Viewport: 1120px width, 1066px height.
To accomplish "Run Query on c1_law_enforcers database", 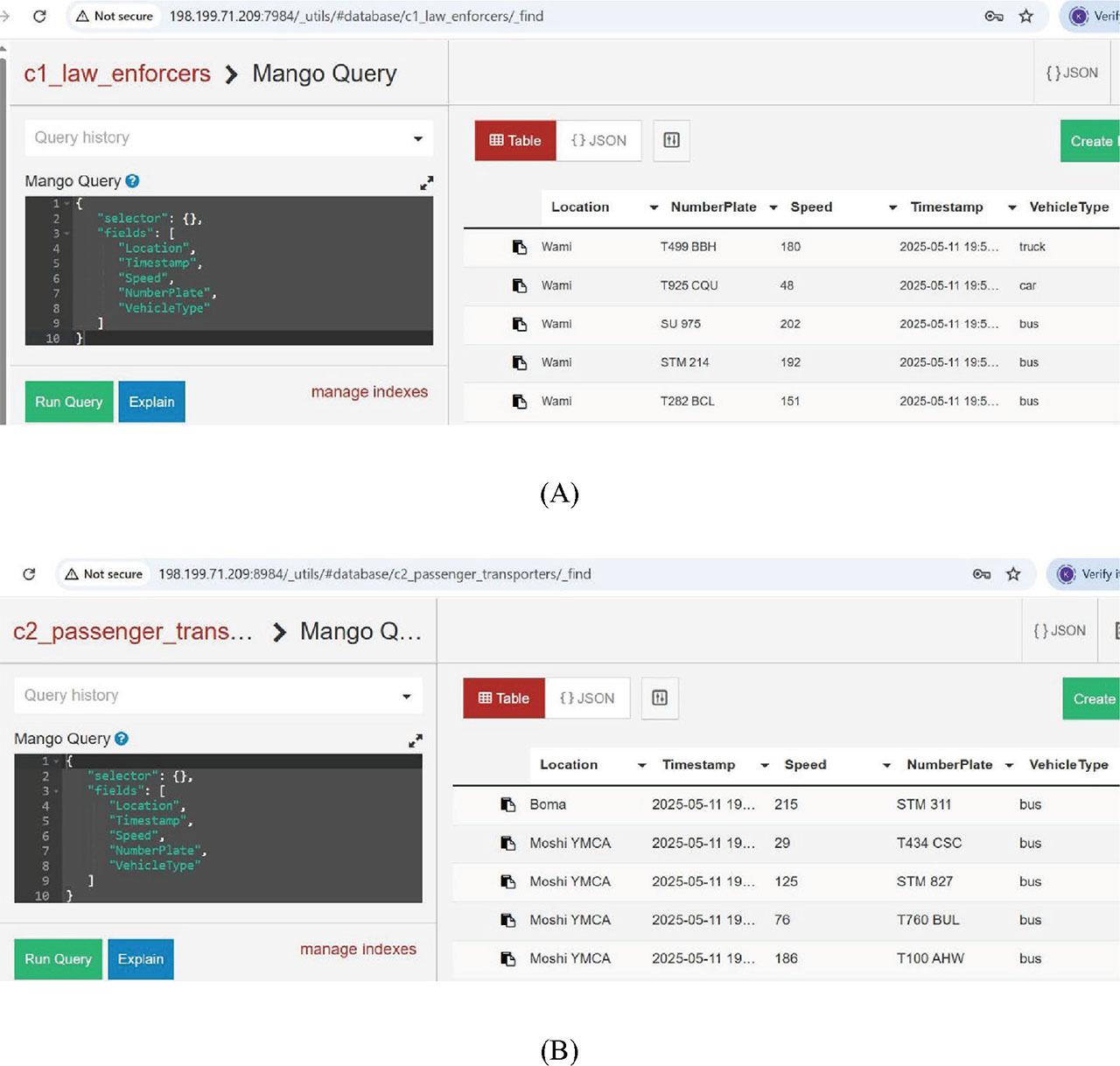I will (69, 402).
